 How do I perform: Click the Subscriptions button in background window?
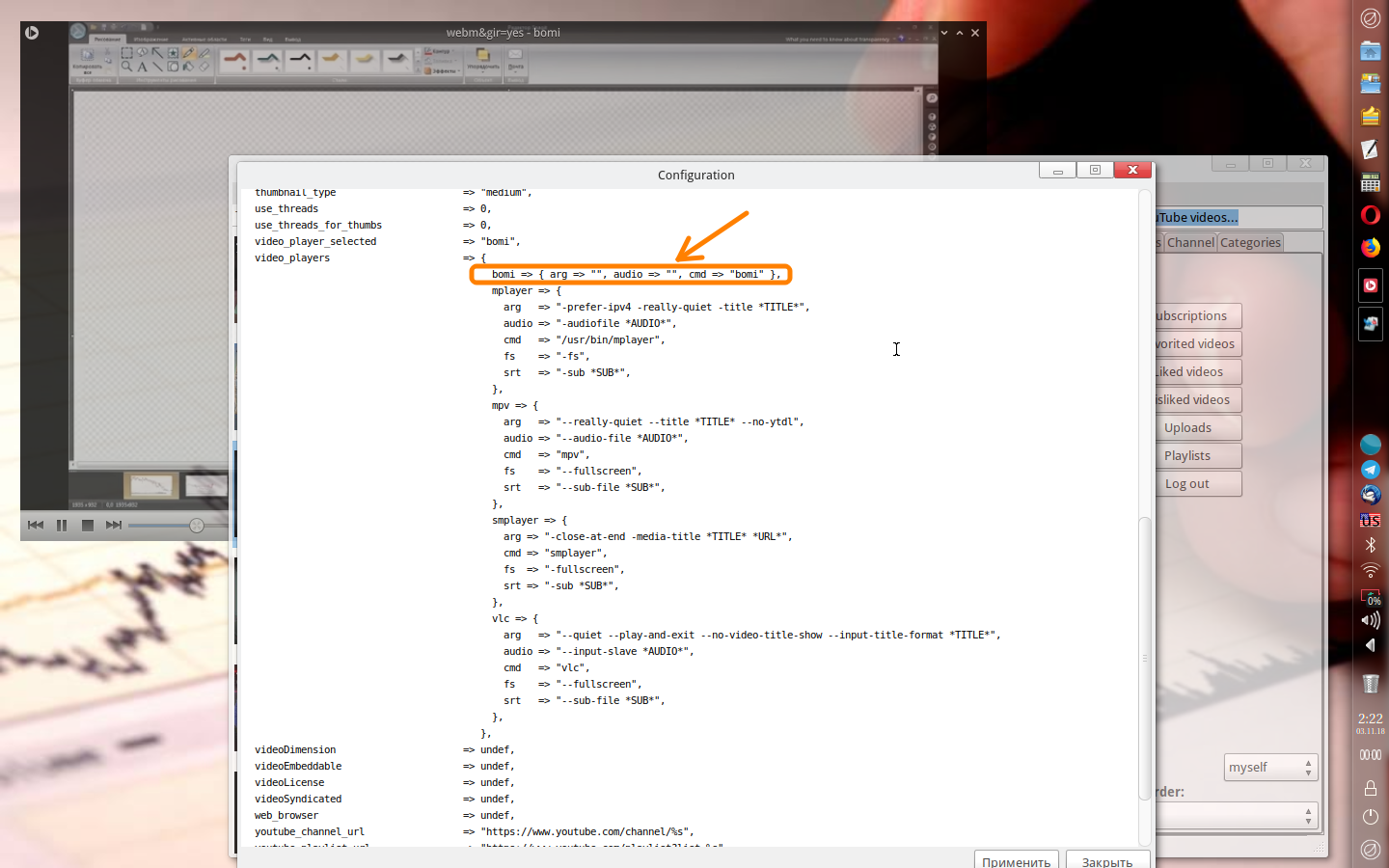(x=1198, y=316)
